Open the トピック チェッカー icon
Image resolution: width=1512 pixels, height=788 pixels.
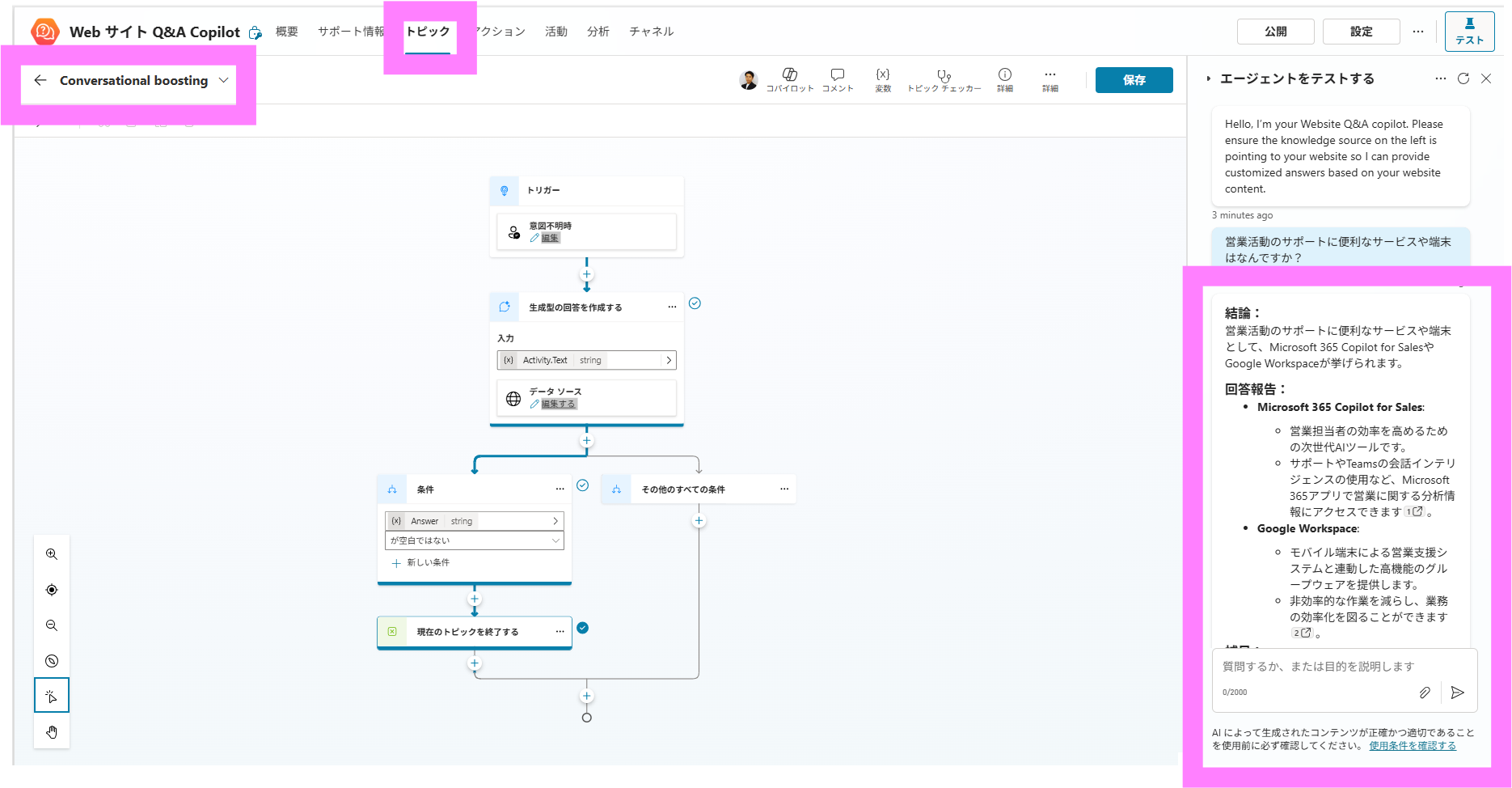(x=944, y=79)
